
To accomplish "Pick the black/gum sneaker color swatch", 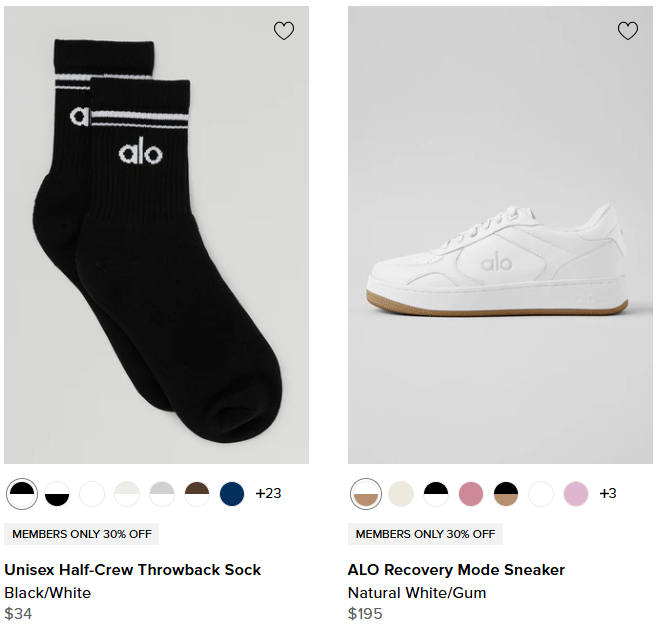I will point(506,493).
